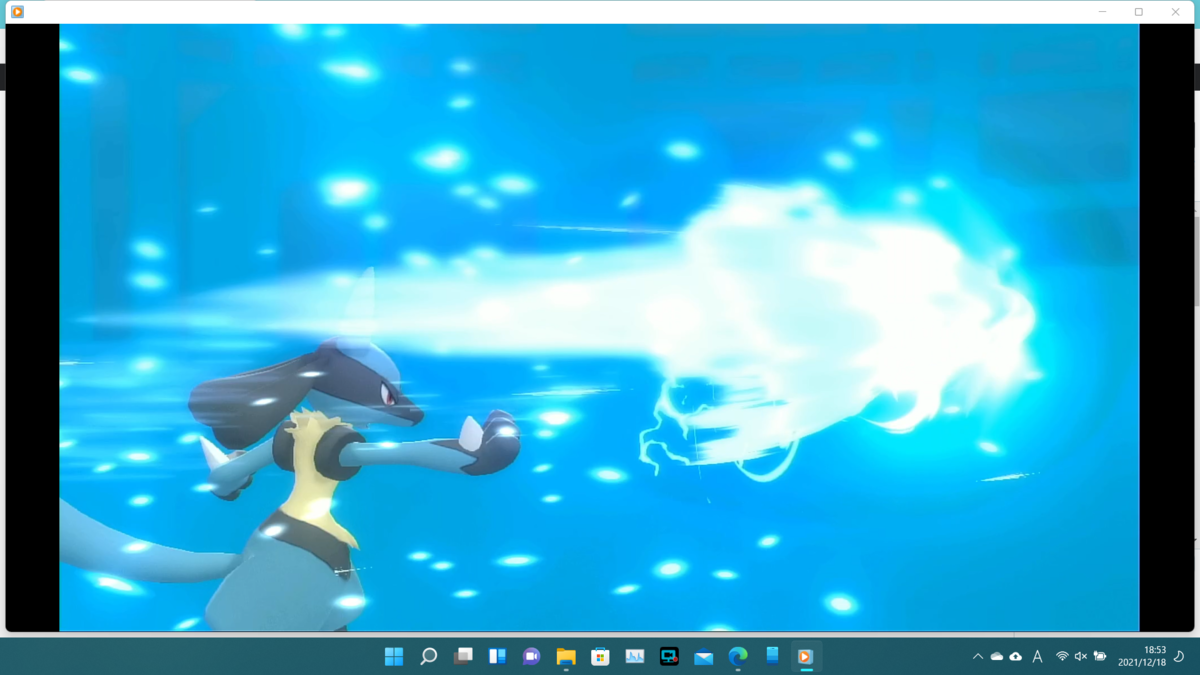Click the battery status tray icon
Screen dimensions: 1200x675
click(1100, 657)
